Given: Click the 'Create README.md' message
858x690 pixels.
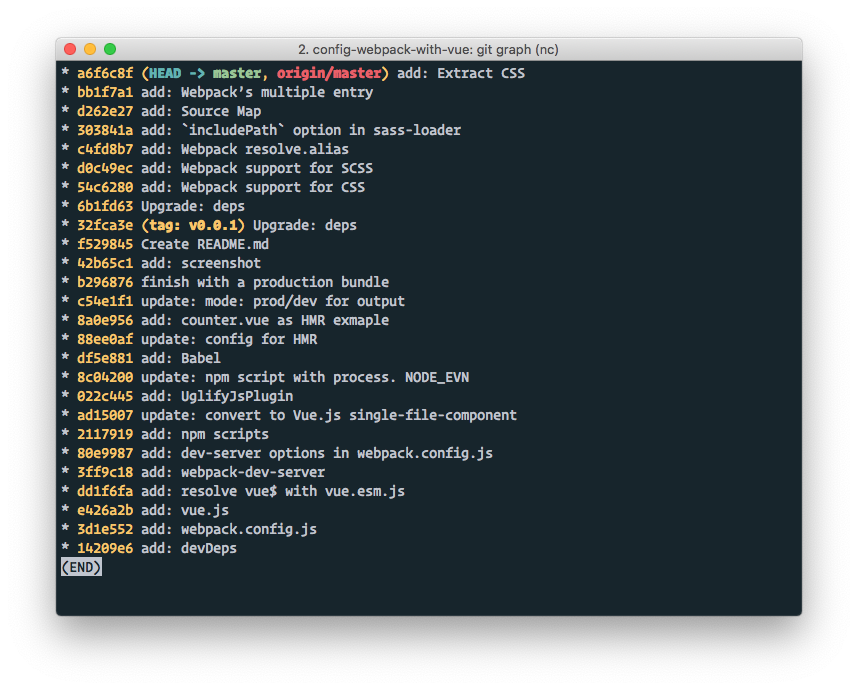Looking at the screenshot, I should (205, 244).
